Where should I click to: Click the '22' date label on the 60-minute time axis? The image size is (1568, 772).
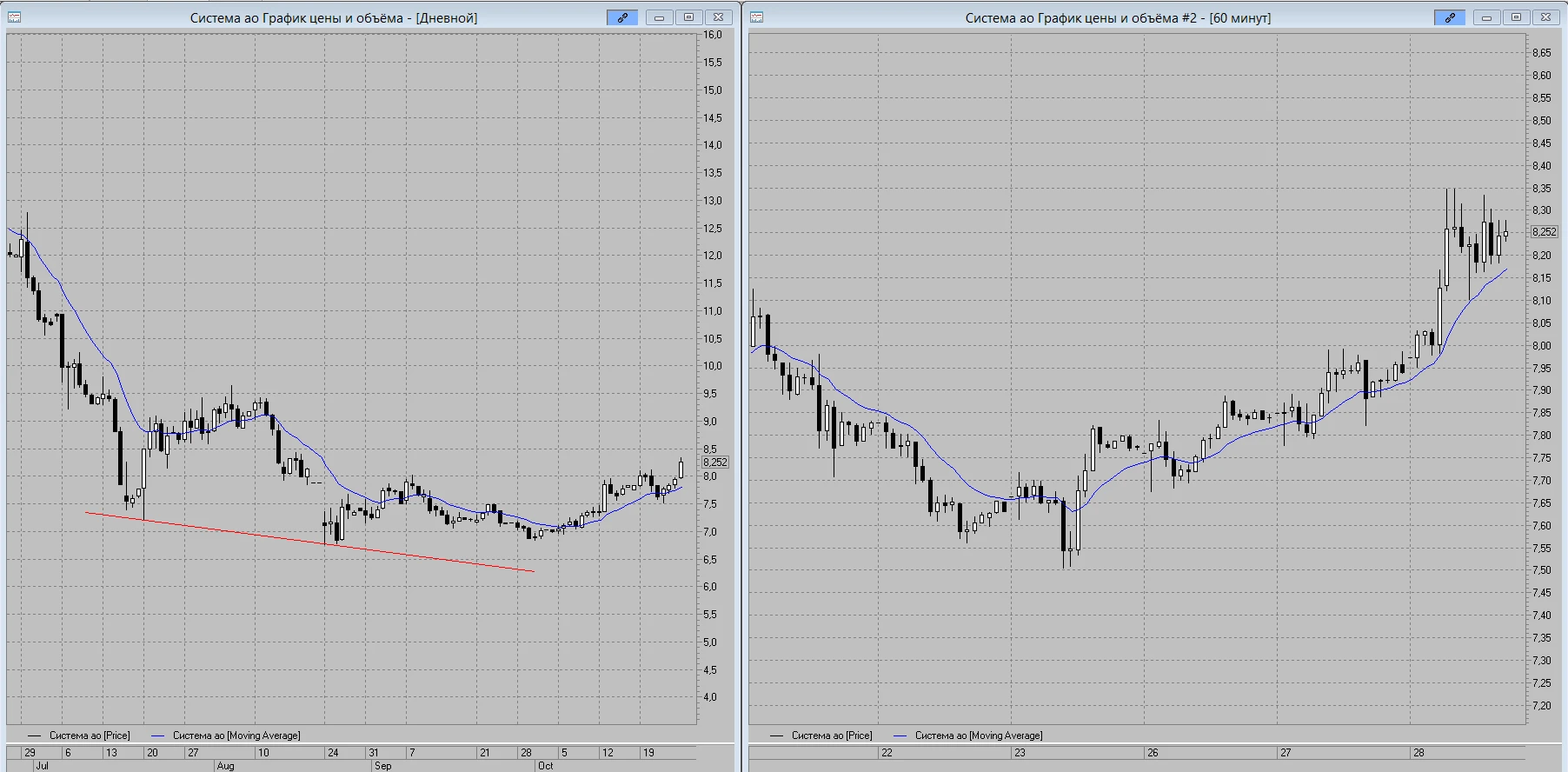click(x=887, y=753)
